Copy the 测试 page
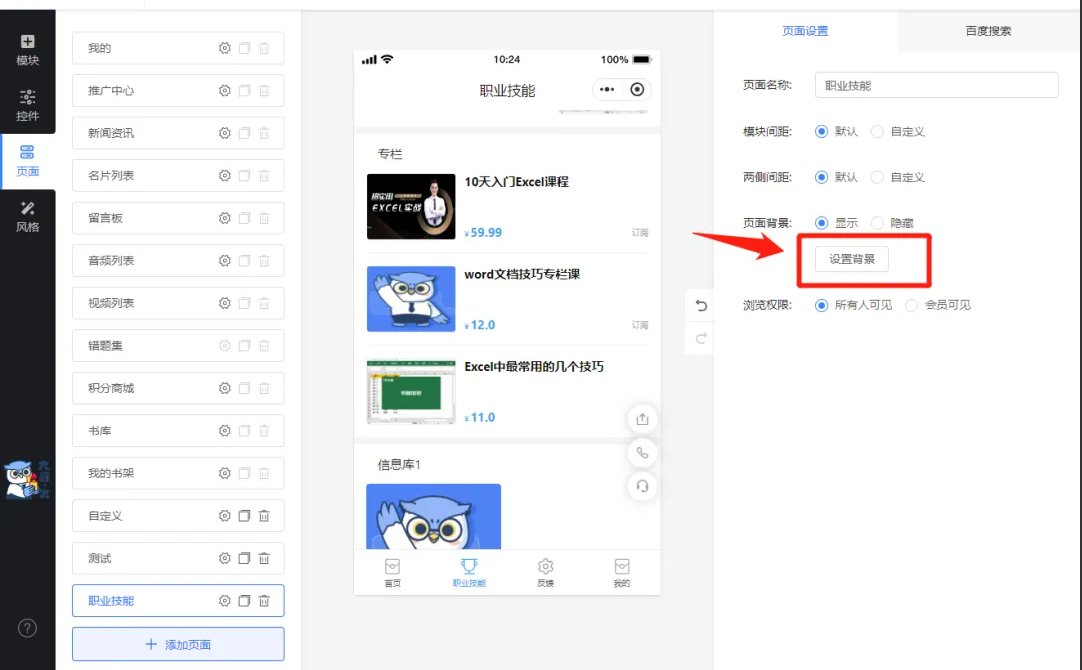Viewport: 1082px width, 670px height. click(x=244, y=558)
